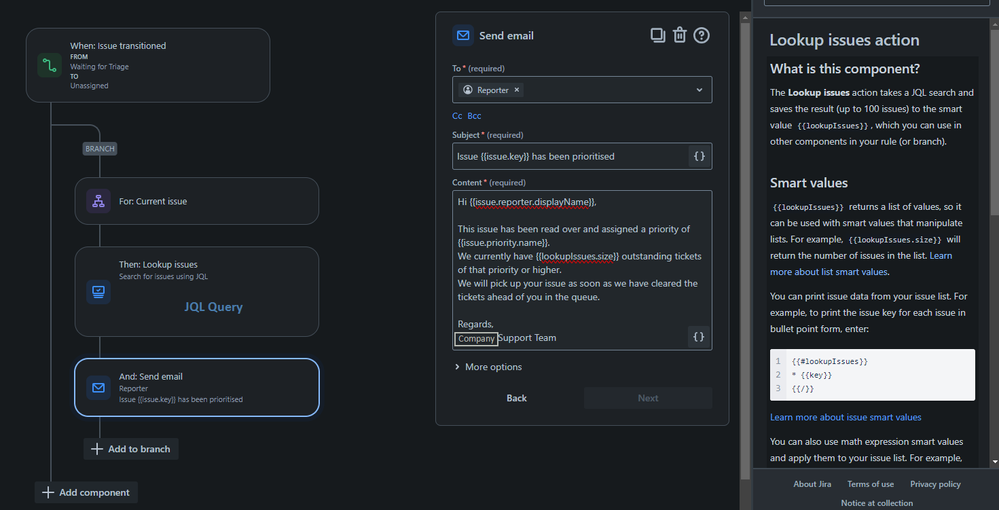
Task: Click the Lookup issues component icon
Action: pos(98,291)
